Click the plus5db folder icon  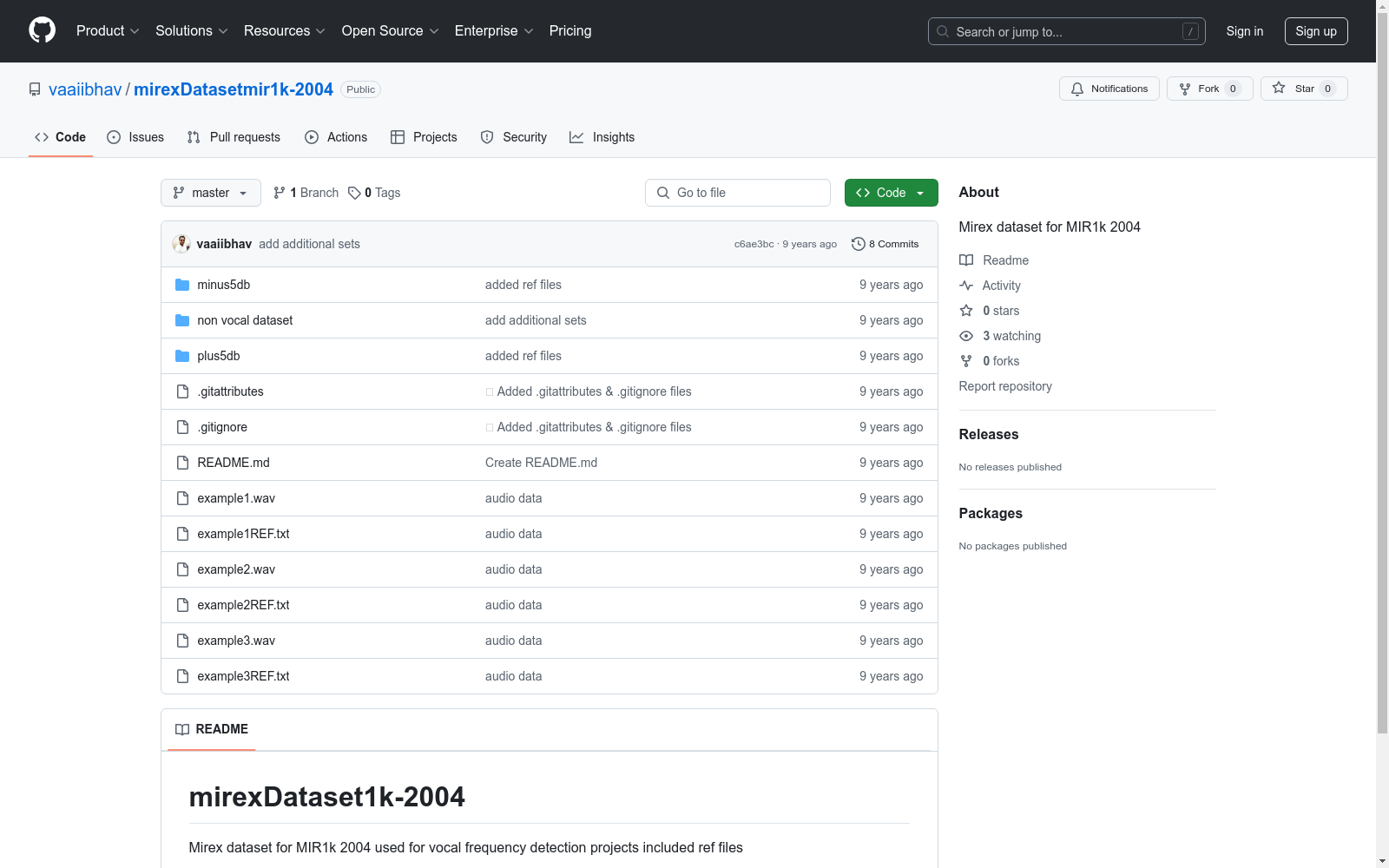182,356
